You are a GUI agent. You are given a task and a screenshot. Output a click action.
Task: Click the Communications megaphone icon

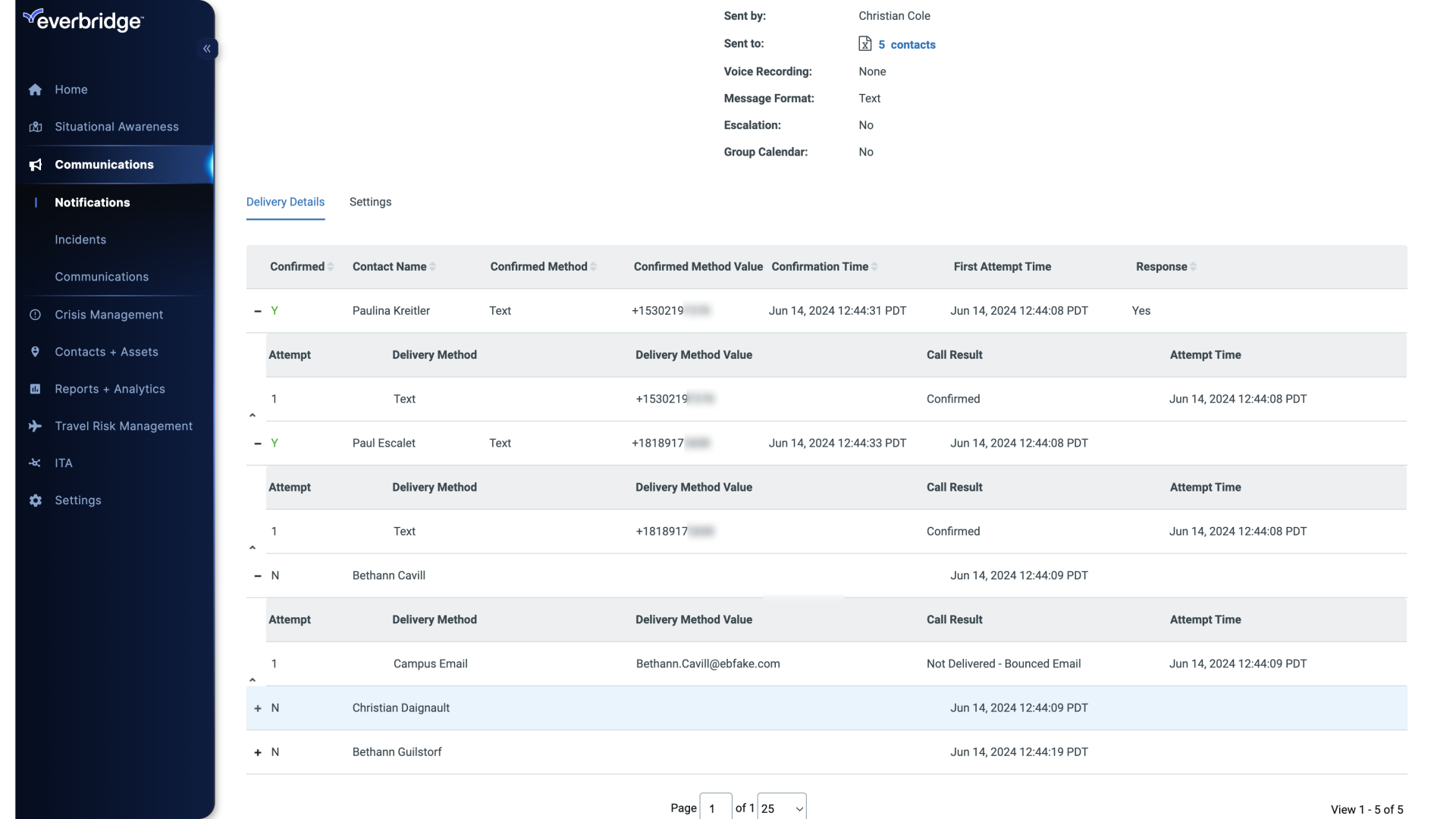click(35, 165)
